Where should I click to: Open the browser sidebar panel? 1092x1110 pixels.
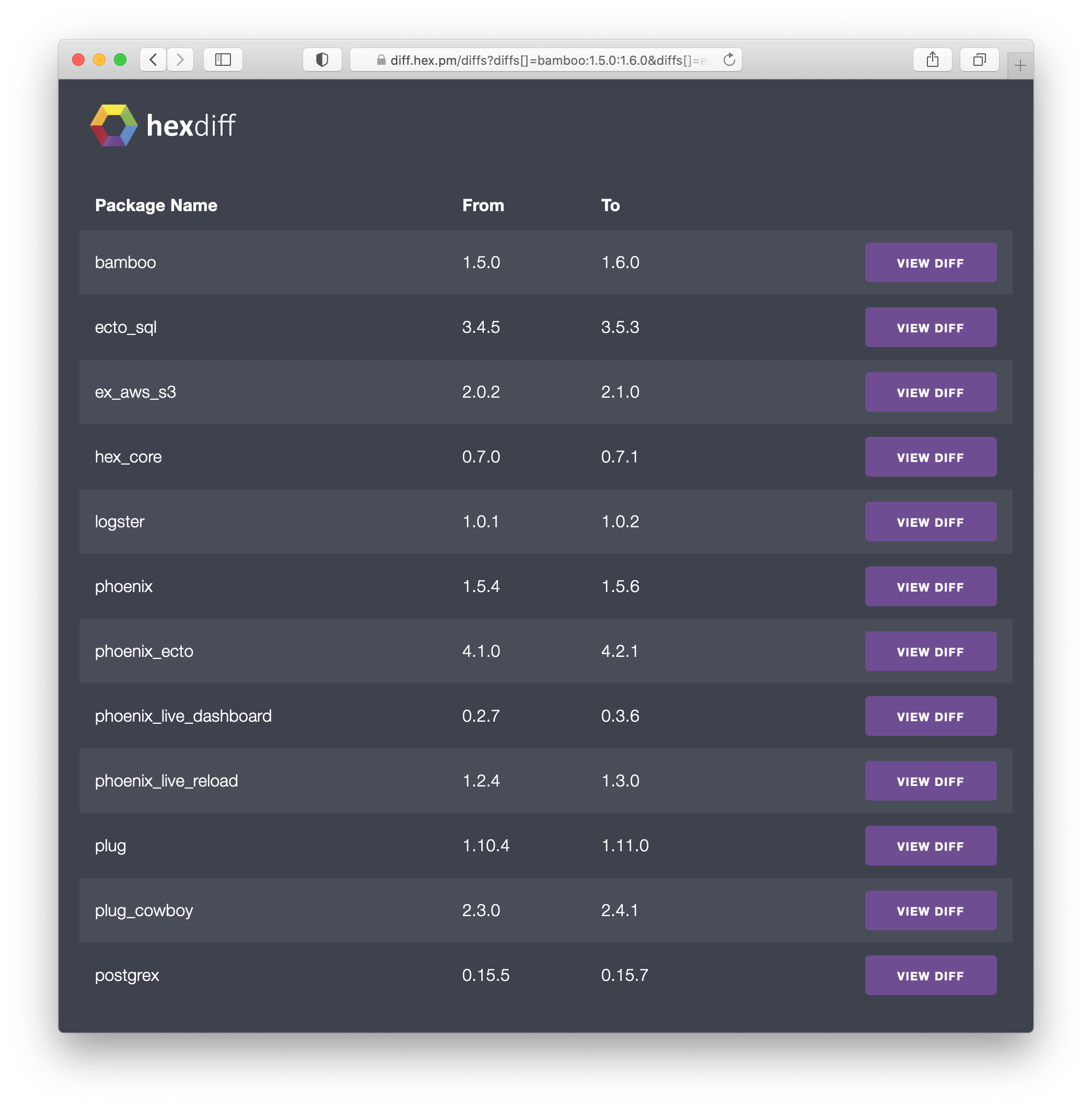coord(223,59)
